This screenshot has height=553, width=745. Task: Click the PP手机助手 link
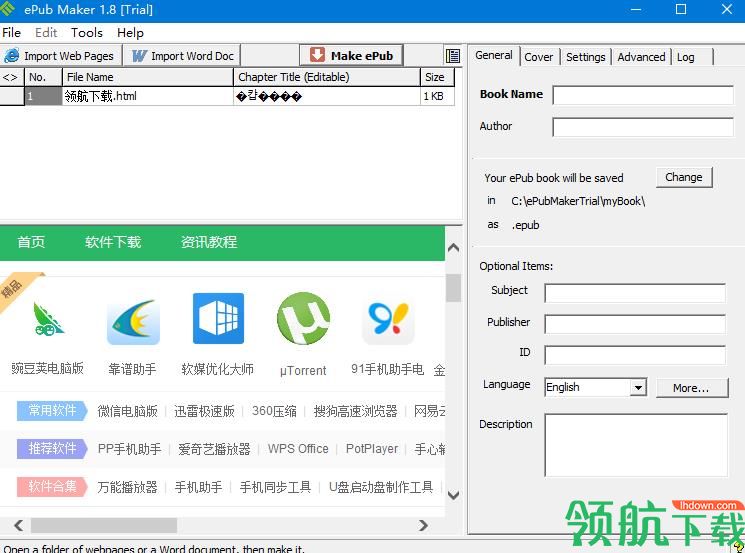129,449
